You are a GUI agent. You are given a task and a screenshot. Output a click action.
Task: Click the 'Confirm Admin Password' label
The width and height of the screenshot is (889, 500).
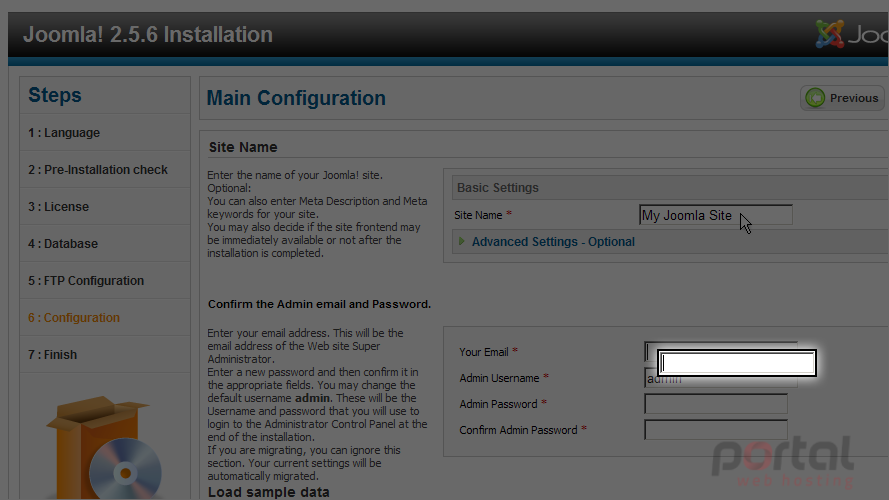518,430
